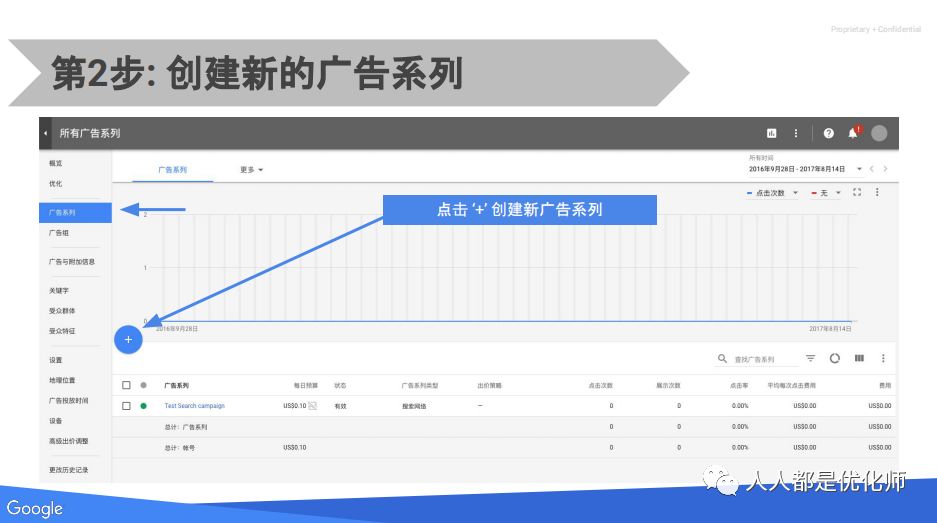Sort by the 每日预算 column header

(306, 386)
